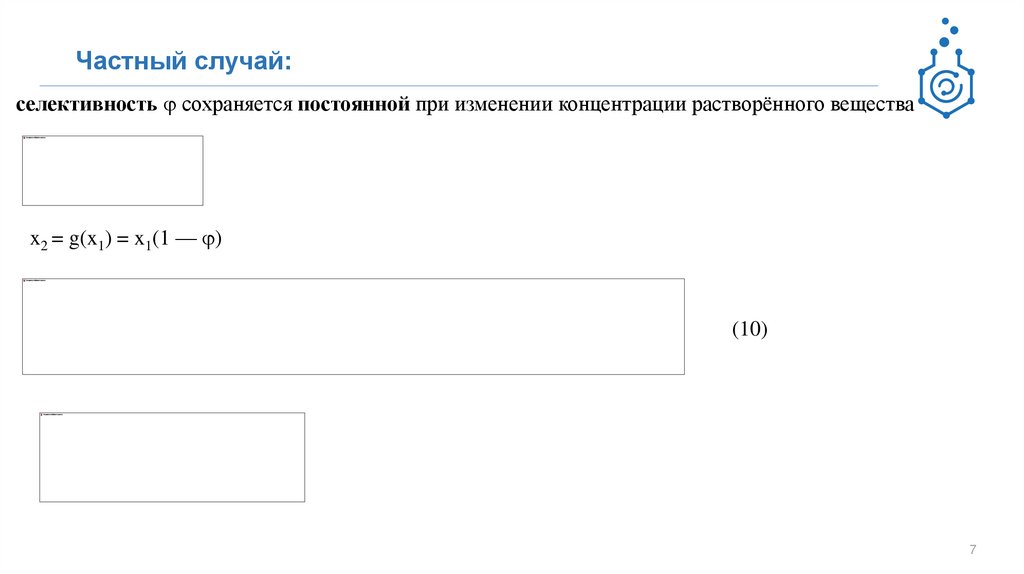Image resolution: width=1024 pixels, height=574 pixels.
Task: Click the spiral inside the flask logo
Action: [x=945, y=89]
